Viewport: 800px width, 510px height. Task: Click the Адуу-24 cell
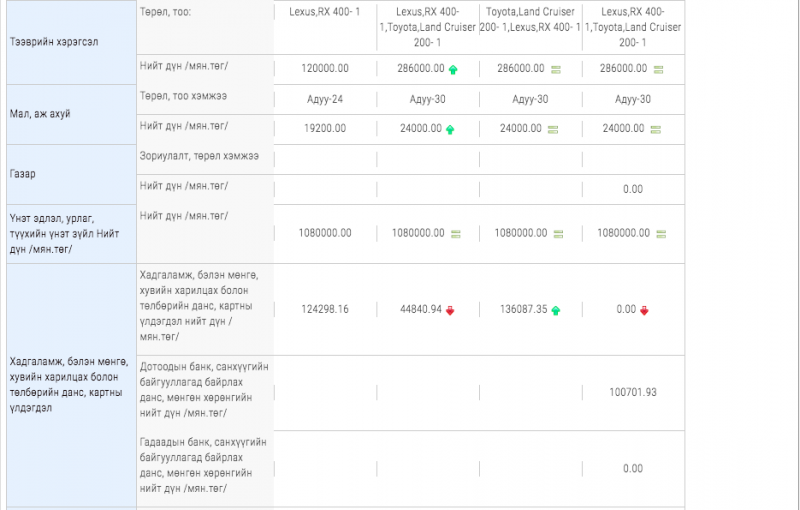pyautogui.click(x=324, y=99)
